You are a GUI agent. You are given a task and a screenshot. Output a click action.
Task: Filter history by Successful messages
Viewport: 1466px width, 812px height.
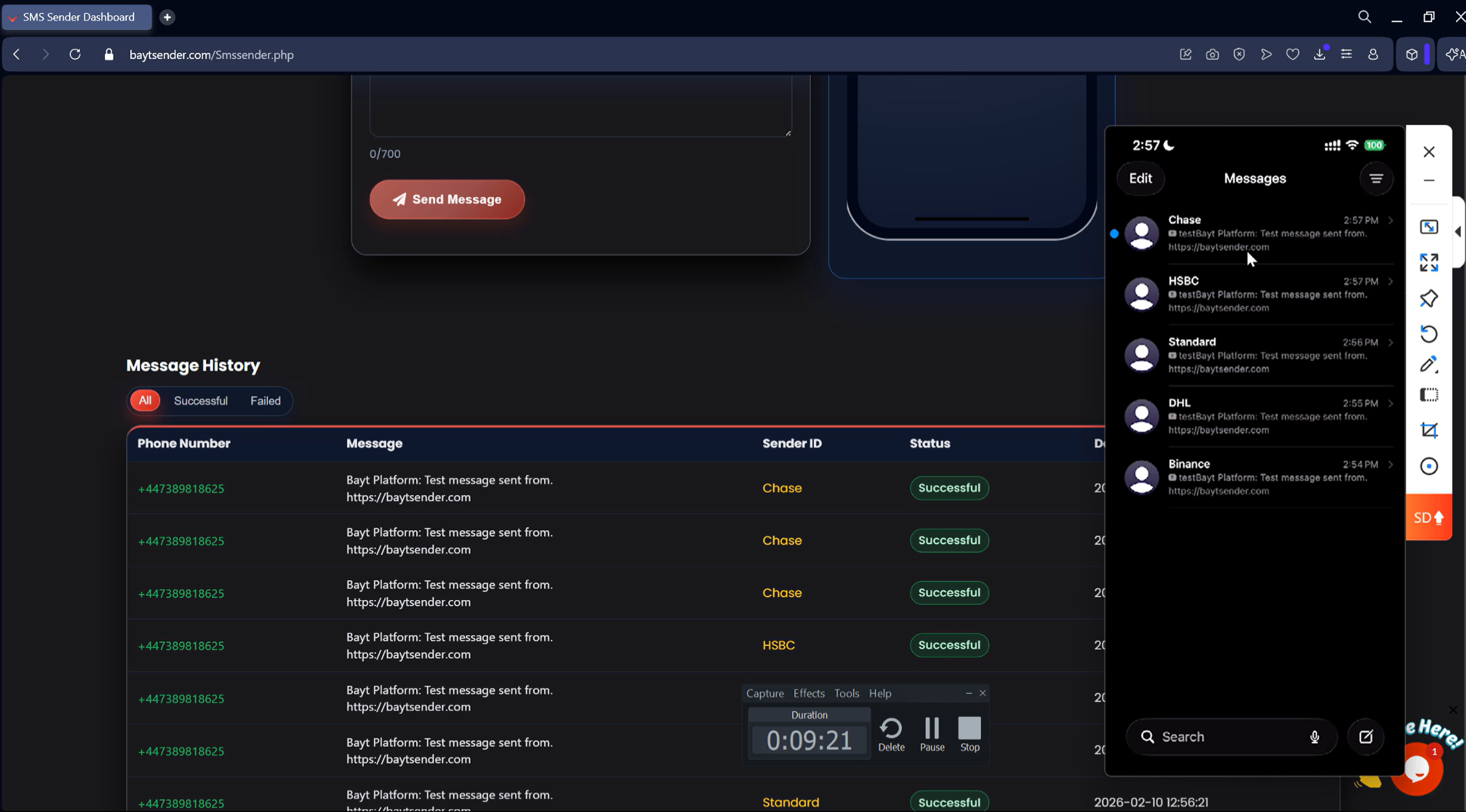201,401
